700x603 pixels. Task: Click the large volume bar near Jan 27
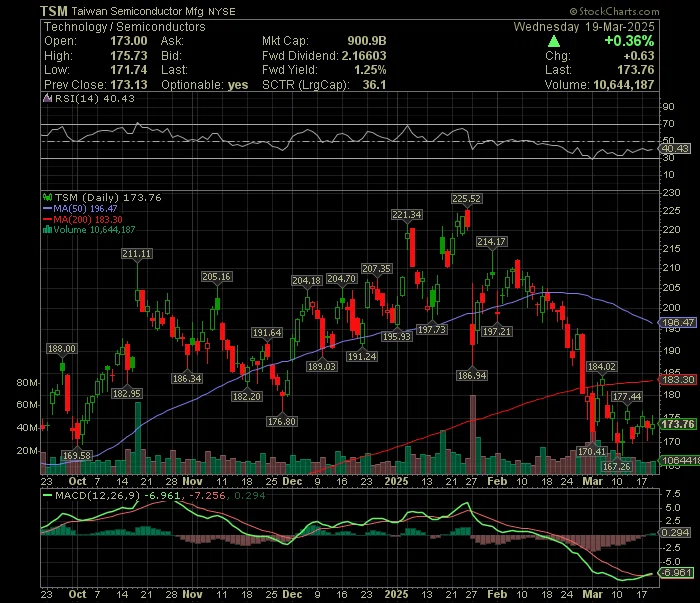[x=473, y=434]
